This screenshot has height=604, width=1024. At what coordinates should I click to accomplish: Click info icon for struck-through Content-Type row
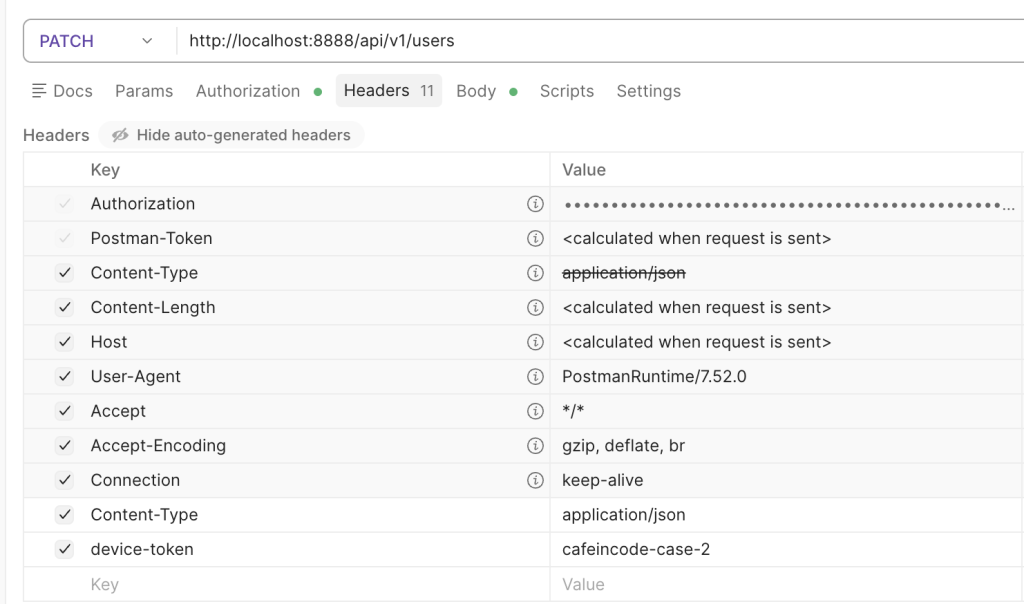click(x=535, y=273)
